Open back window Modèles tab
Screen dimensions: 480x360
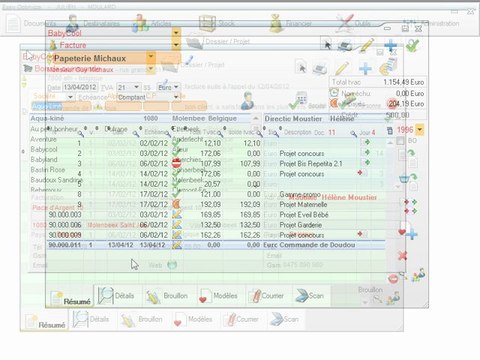194,319
